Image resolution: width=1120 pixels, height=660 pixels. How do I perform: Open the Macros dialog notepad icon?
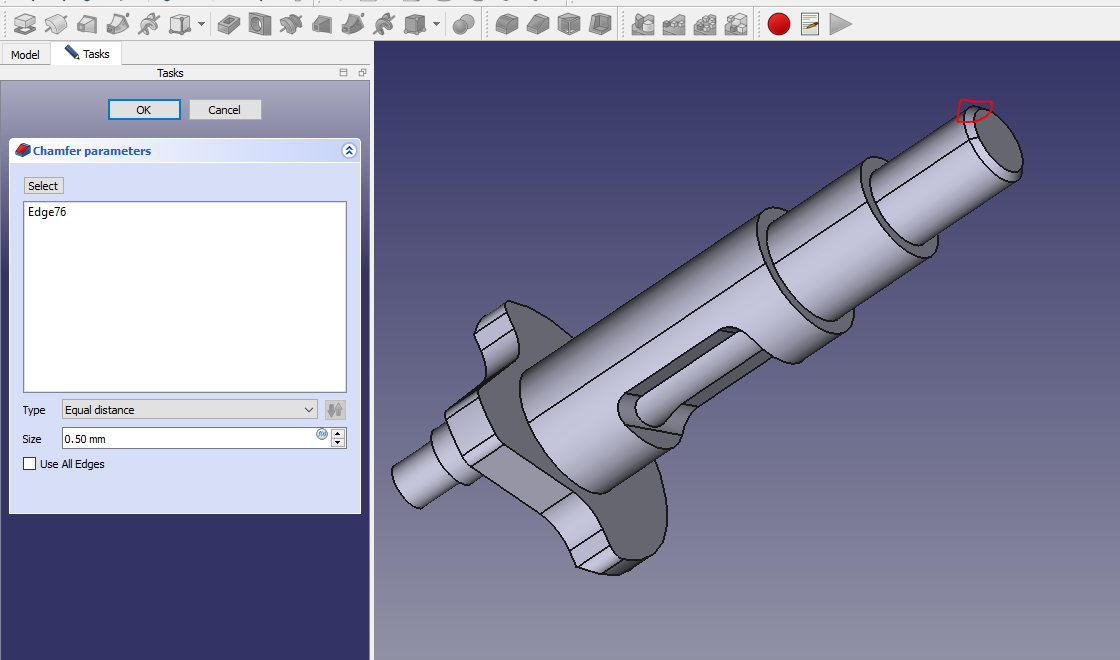click(x=810, y=23)
